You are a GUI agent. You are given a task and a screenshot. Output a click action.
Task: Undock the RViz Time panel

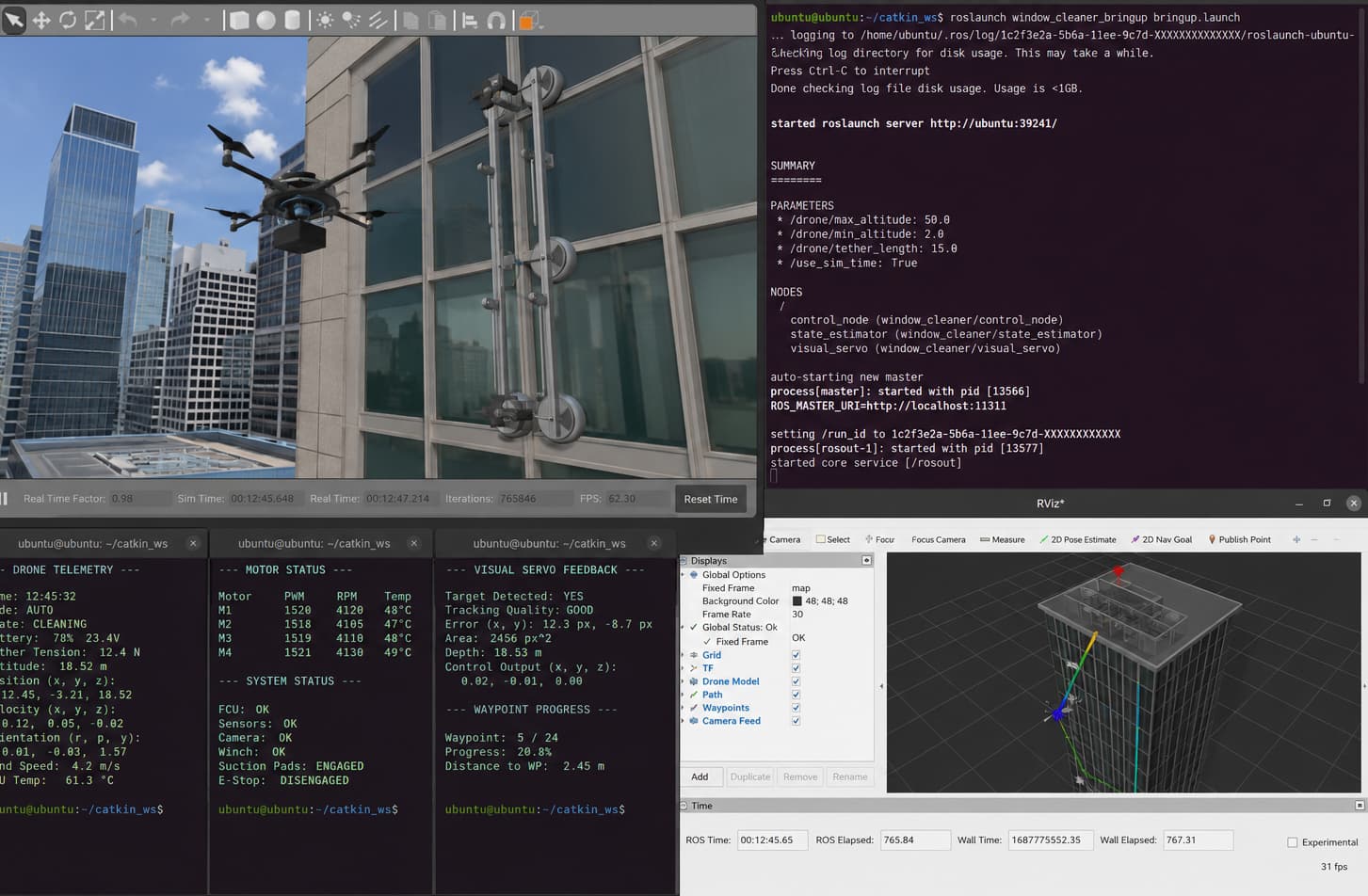(x=1360, y=806)
